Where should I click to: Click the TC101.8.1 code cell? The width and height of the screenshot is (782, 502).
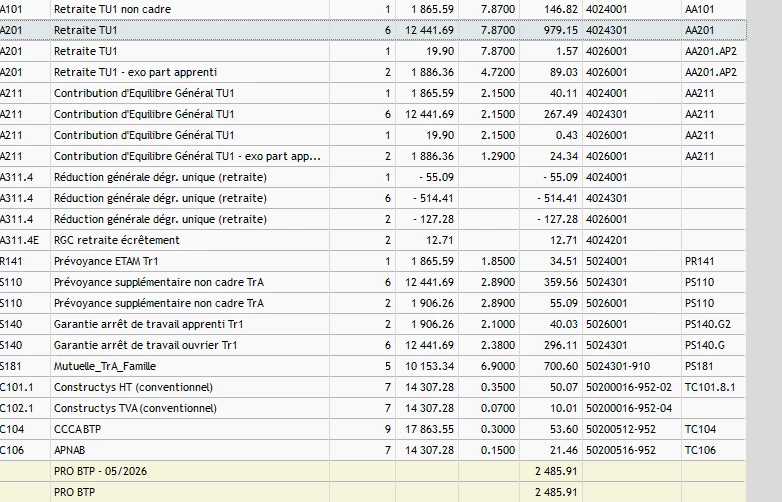click(x=713, y=387)
